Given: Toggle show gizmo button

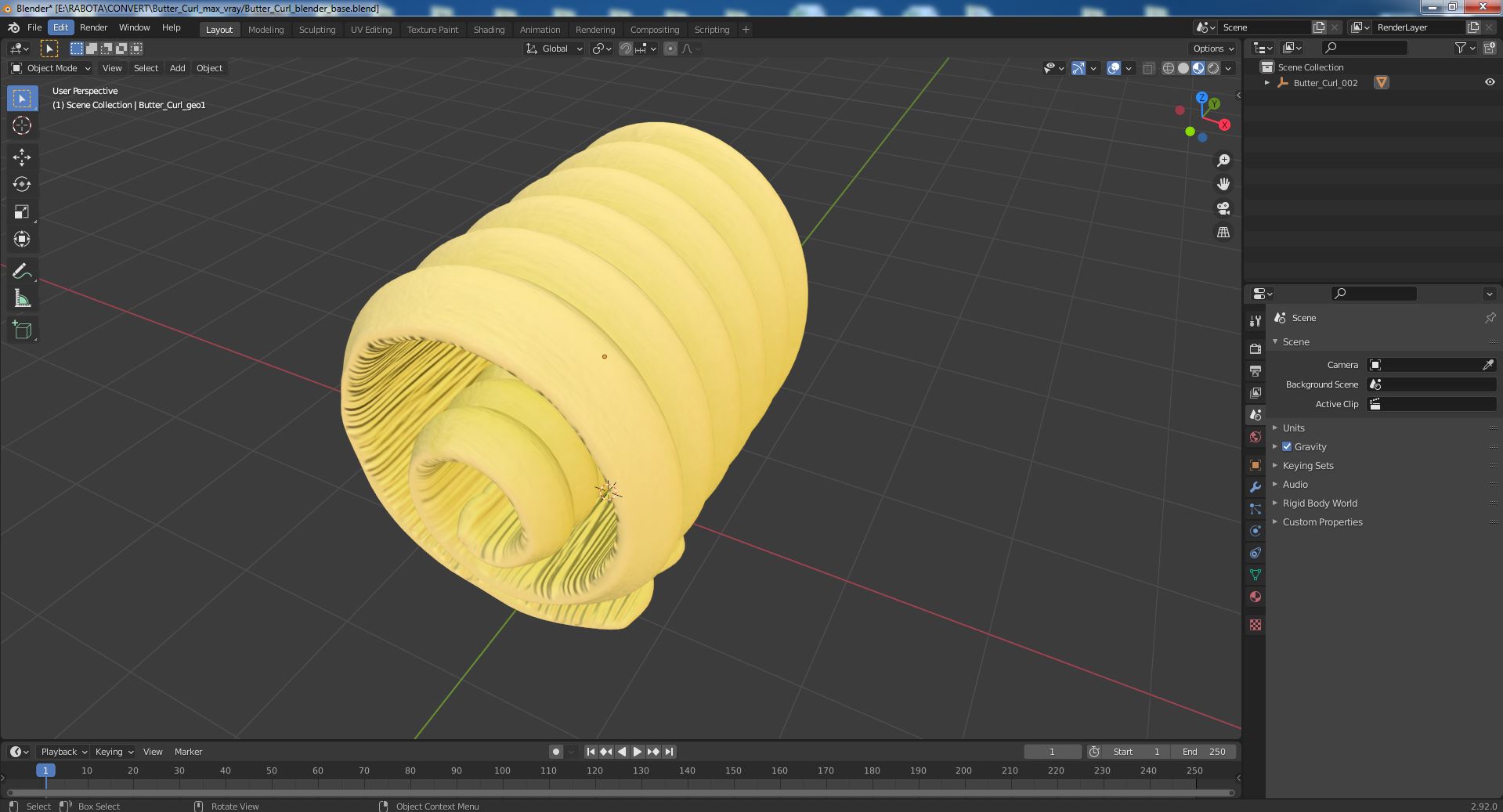Looking at the screenshot, I should click(x=1078, y=68).
